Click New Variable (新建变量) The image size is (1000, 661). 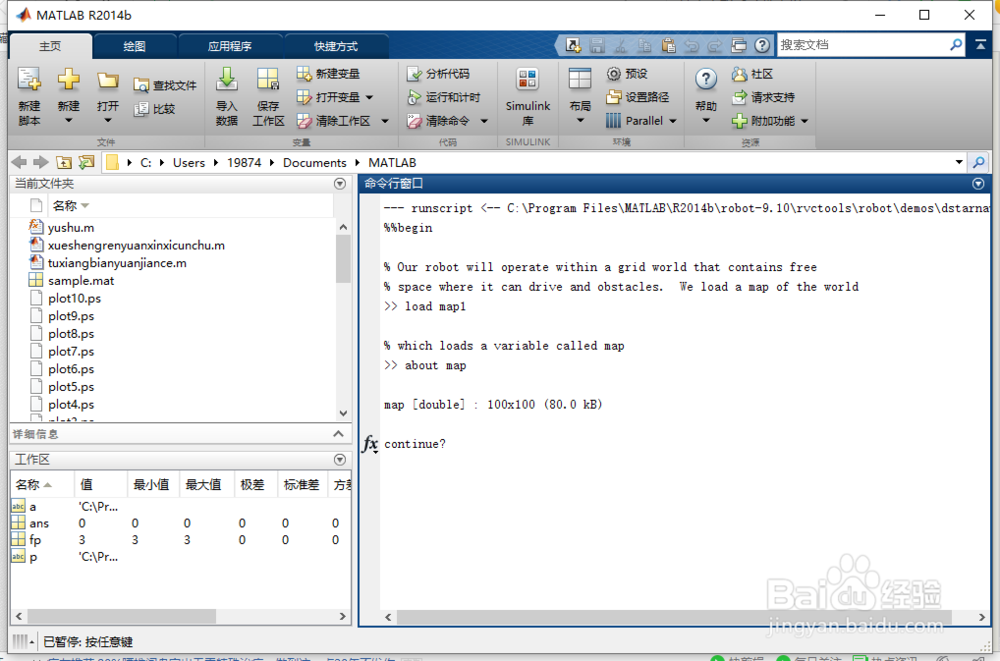coord(328,73)
